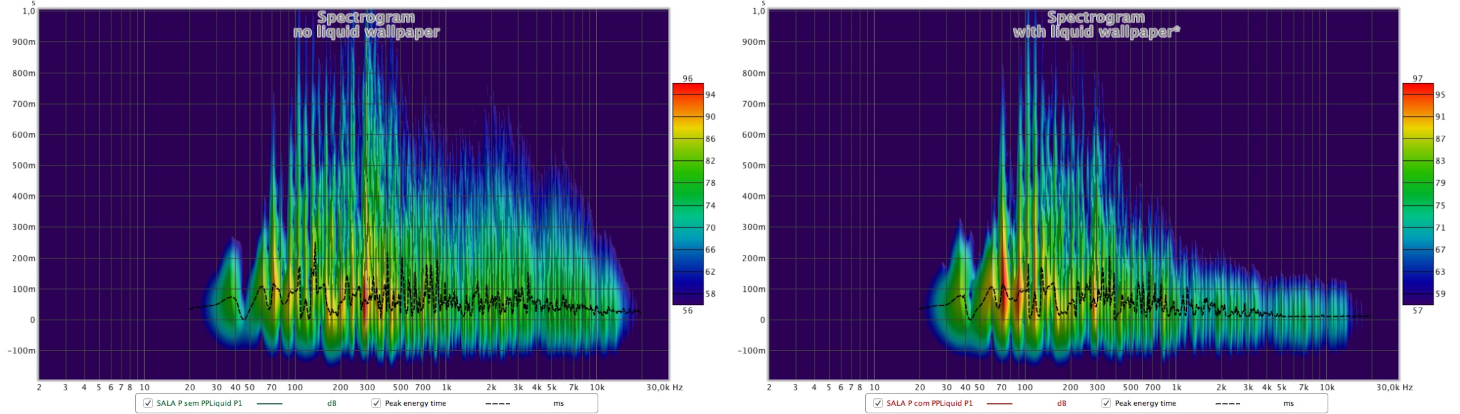Screen dimensions: 1460x414
Task: Toggle the 'SALA P com PPLiquid P1' checkbox
Action: (879, 403)
